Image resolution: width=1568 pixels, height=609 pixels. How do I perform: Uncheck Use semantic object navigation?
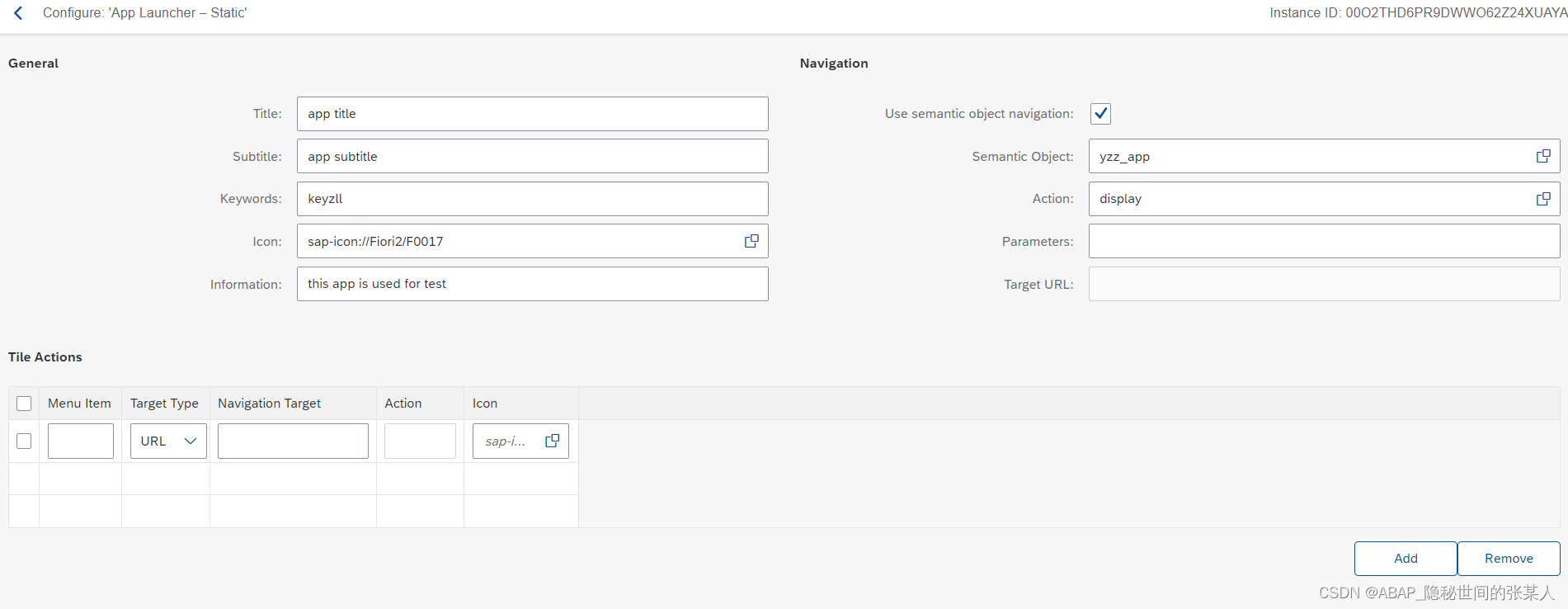tap(1100, 114)
